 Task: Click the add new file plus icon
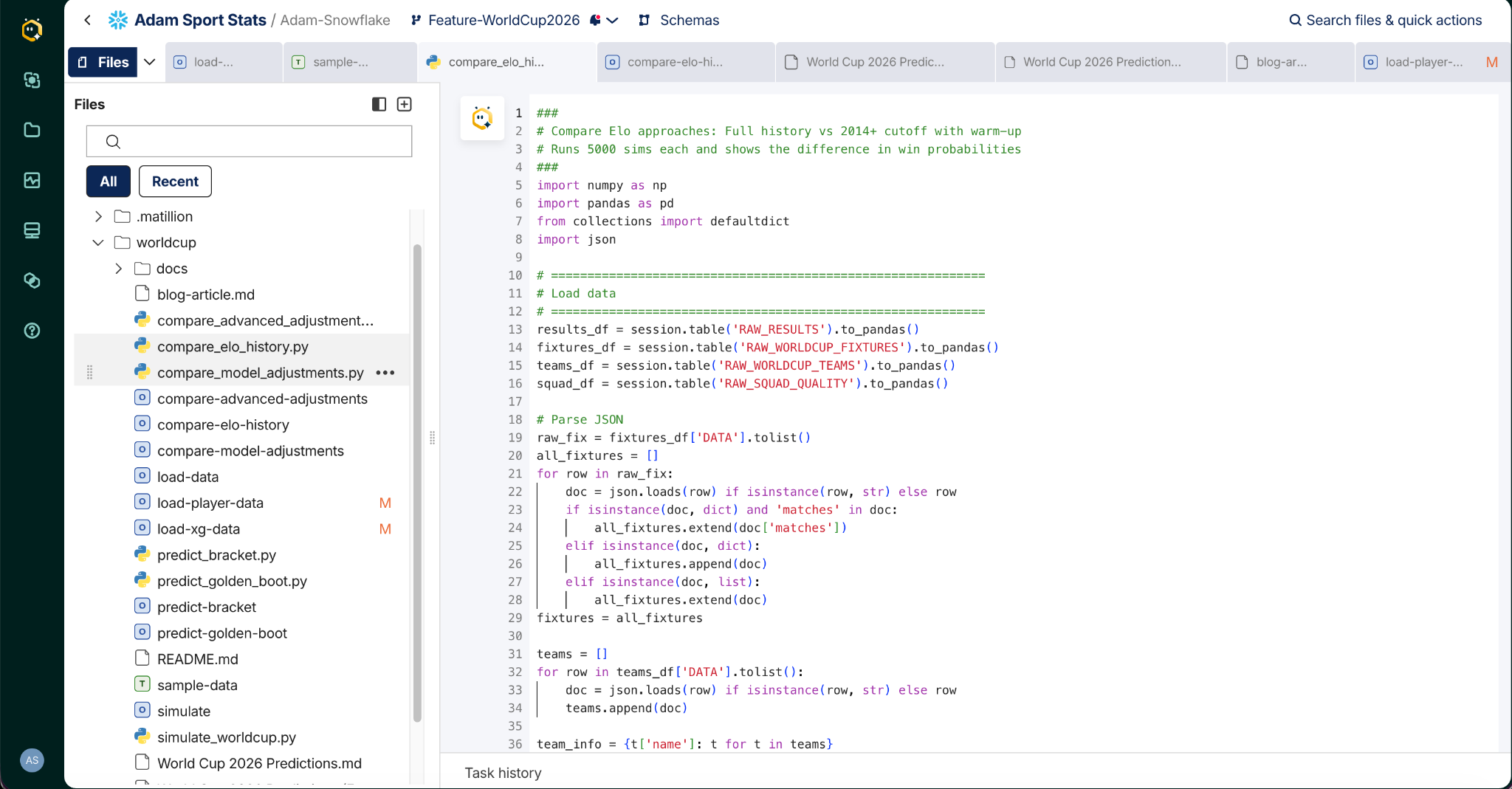pyautogui.click(x=405, y=104)
